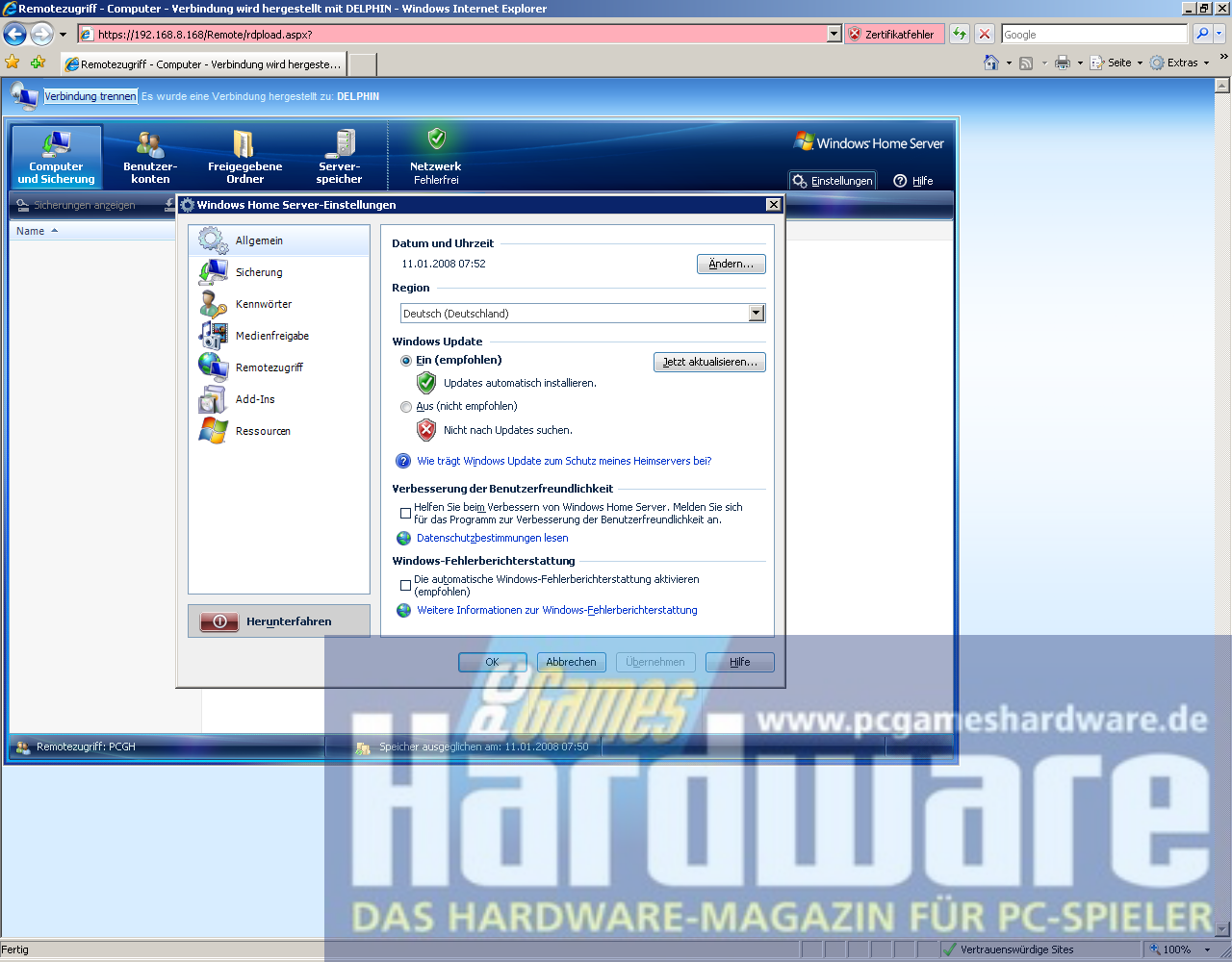Select Medienfreigabe settings category
Screen dimensions: 1232x962
point(279,336)
